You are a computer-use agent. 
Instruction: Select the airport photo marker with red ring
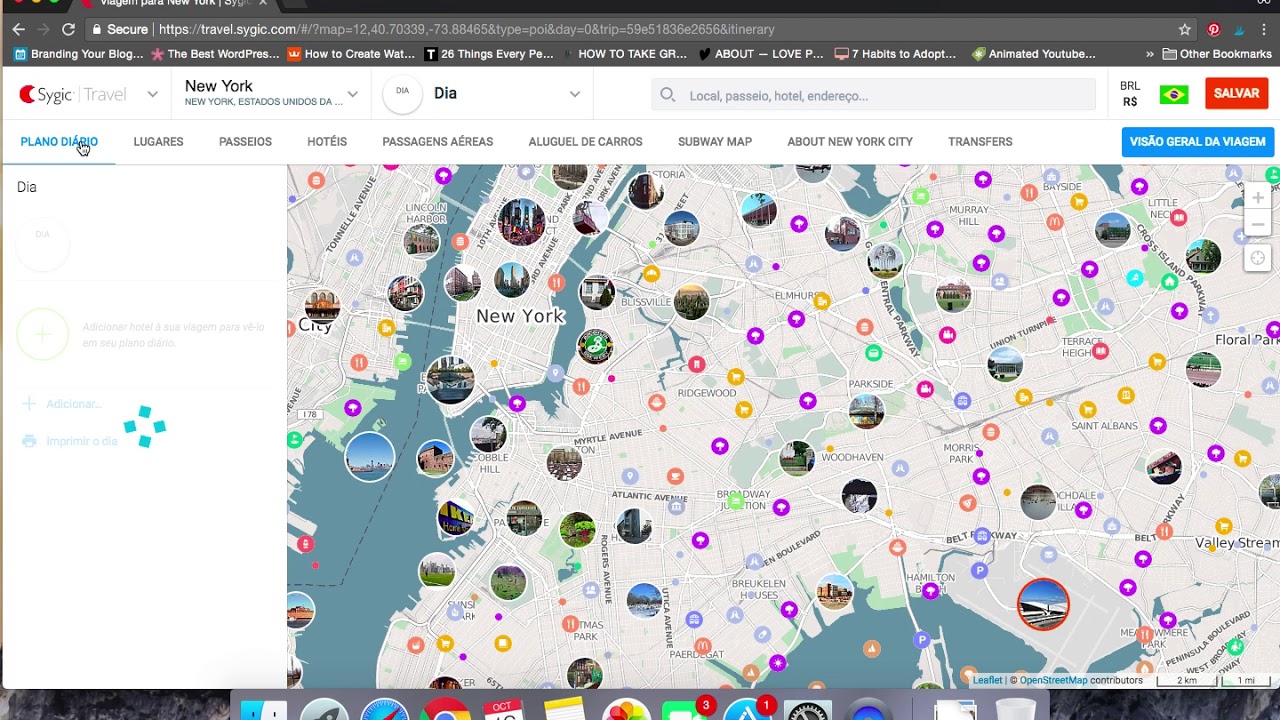coord(1043,604)
